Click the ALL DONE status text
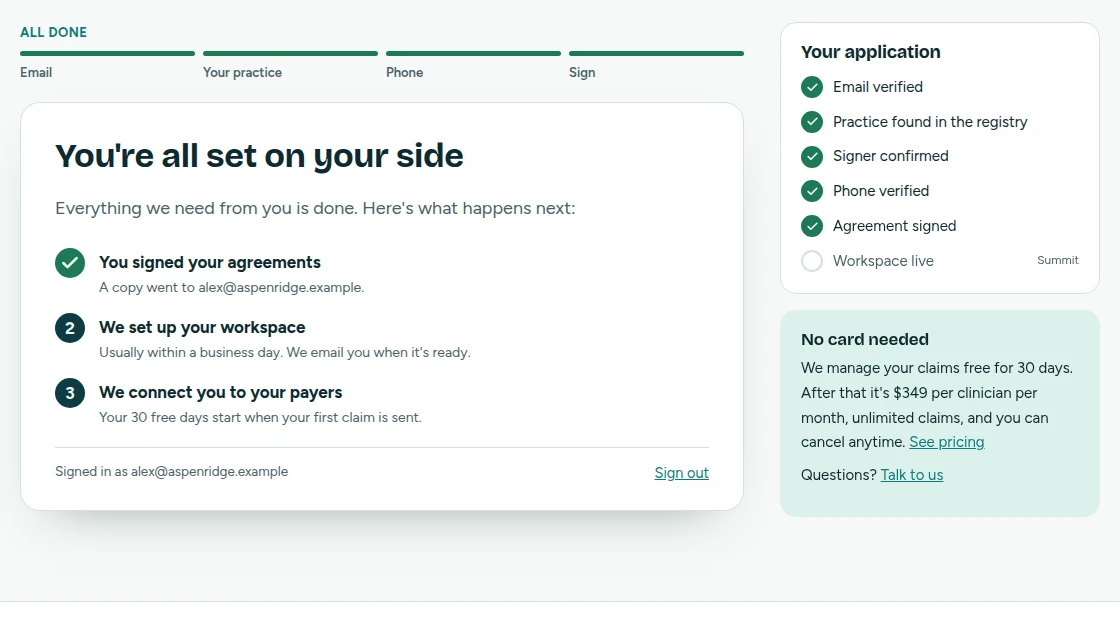This screenshot has height=630, width=1120. pyautogui.click(x=54, y=32)
